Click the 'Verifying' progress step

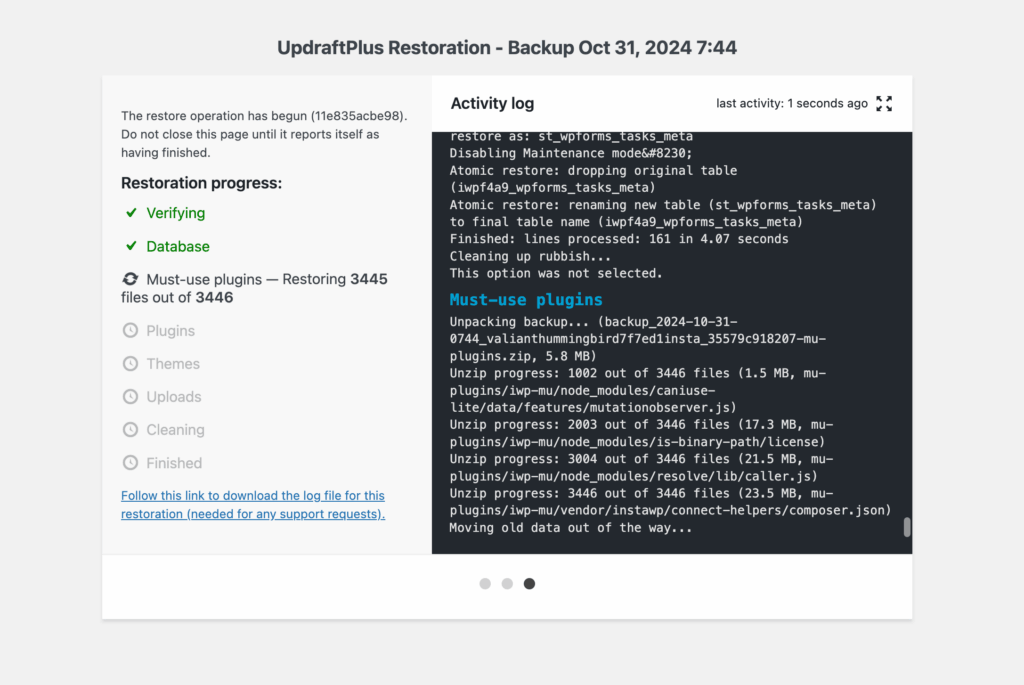click(176, 214)
